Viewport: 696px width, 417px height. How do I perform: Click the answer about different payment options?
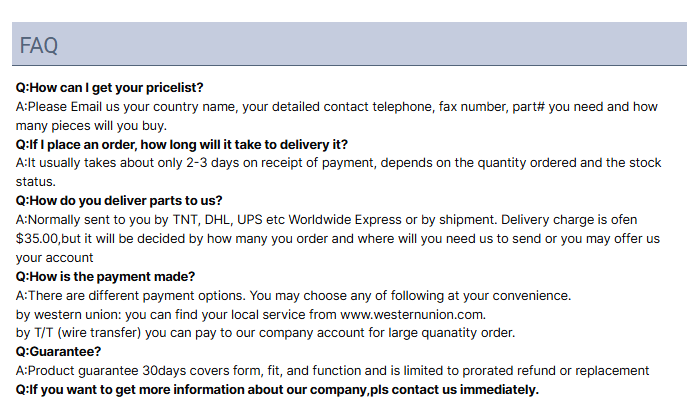(293, 296)
